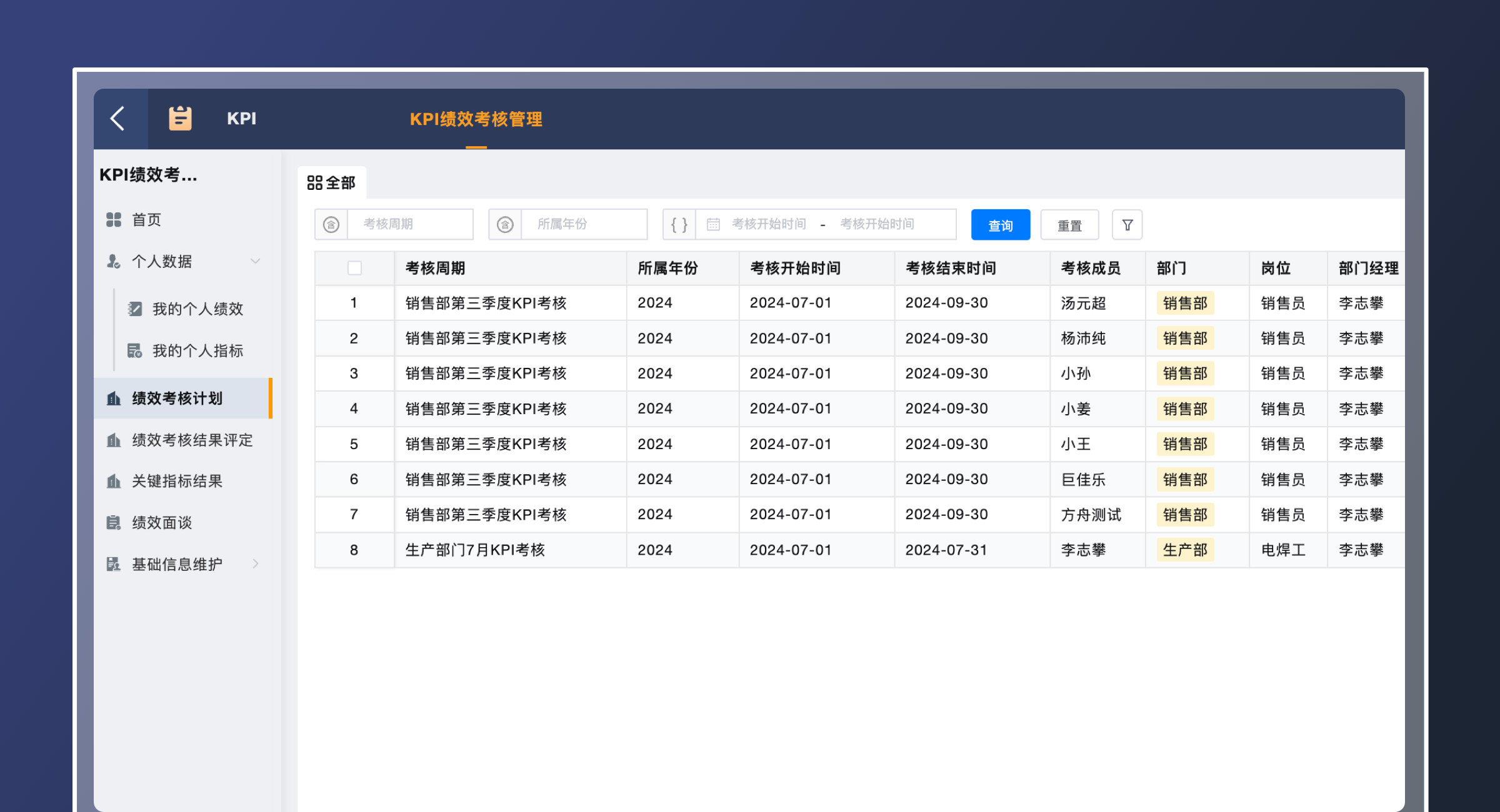Click the calendar icon in the date range filter
The width and height of the screenshot is (1500, 812).
coord(712,224)
